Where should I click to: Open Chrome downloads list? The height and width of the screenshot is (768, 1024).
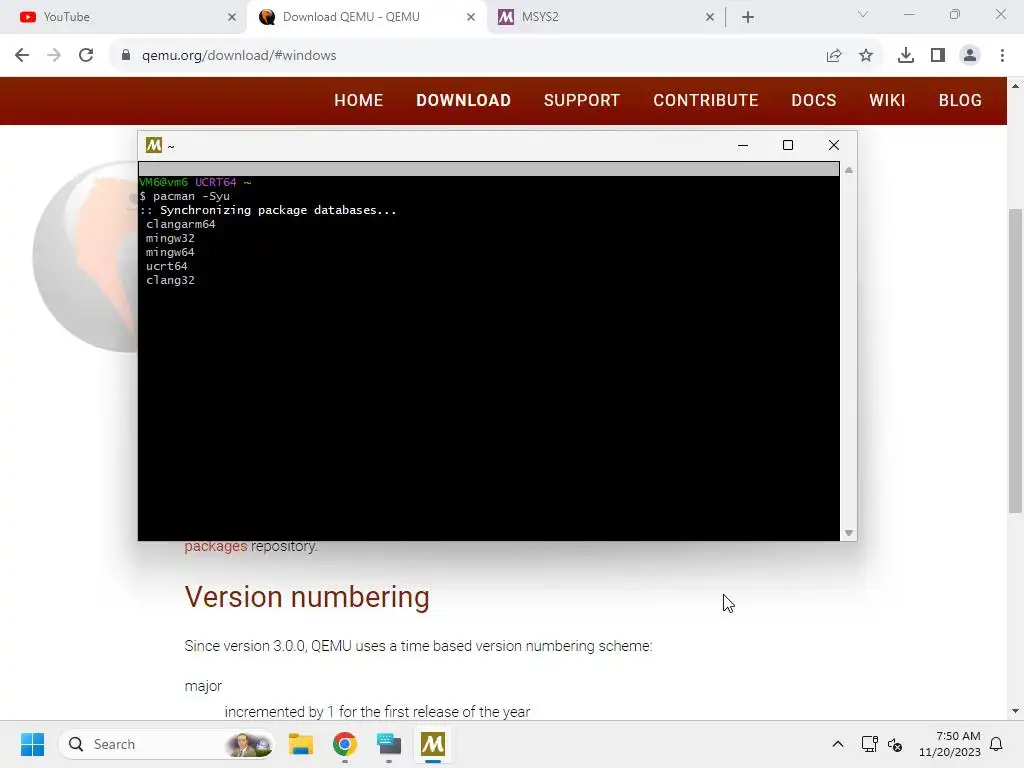pos(905,56)
